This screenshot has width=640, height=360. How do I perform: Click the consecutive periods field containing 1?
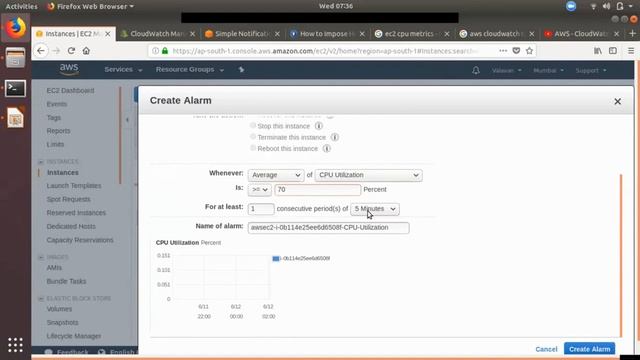point(261,209)
